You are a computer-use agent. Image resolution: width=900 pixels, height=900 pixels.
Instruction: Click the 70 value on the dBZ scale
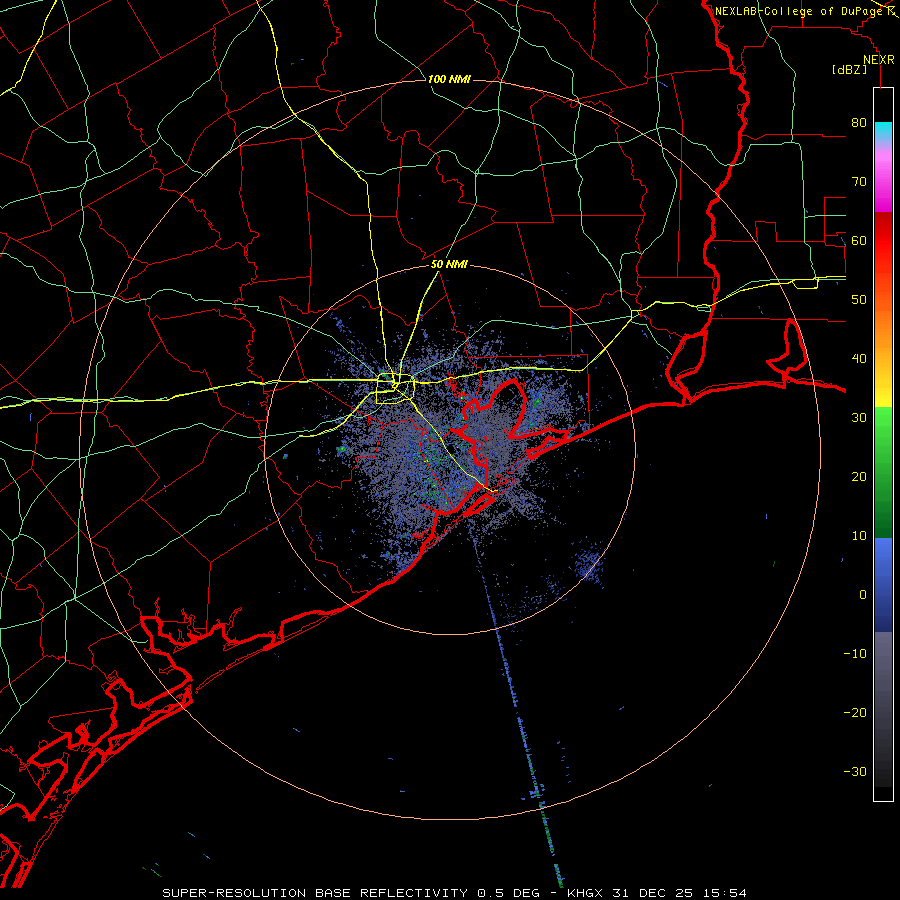click(859, 181)
